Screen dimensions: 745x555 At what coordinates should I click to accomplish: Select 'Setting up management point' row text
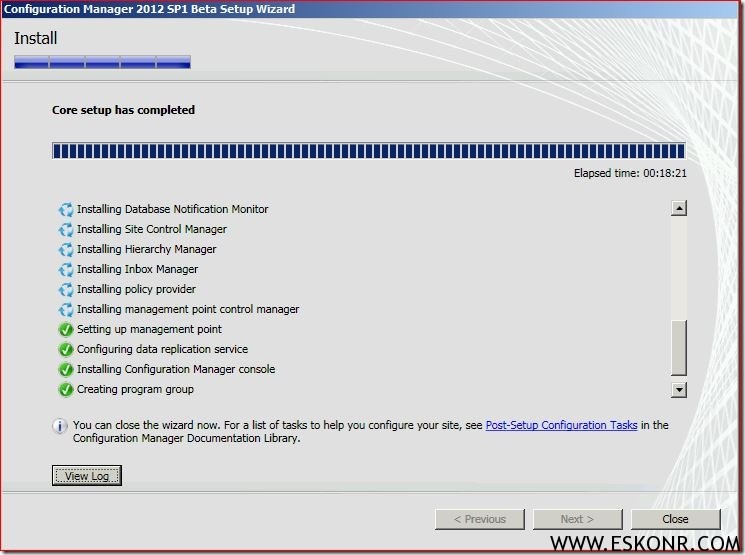pos(149,329)
